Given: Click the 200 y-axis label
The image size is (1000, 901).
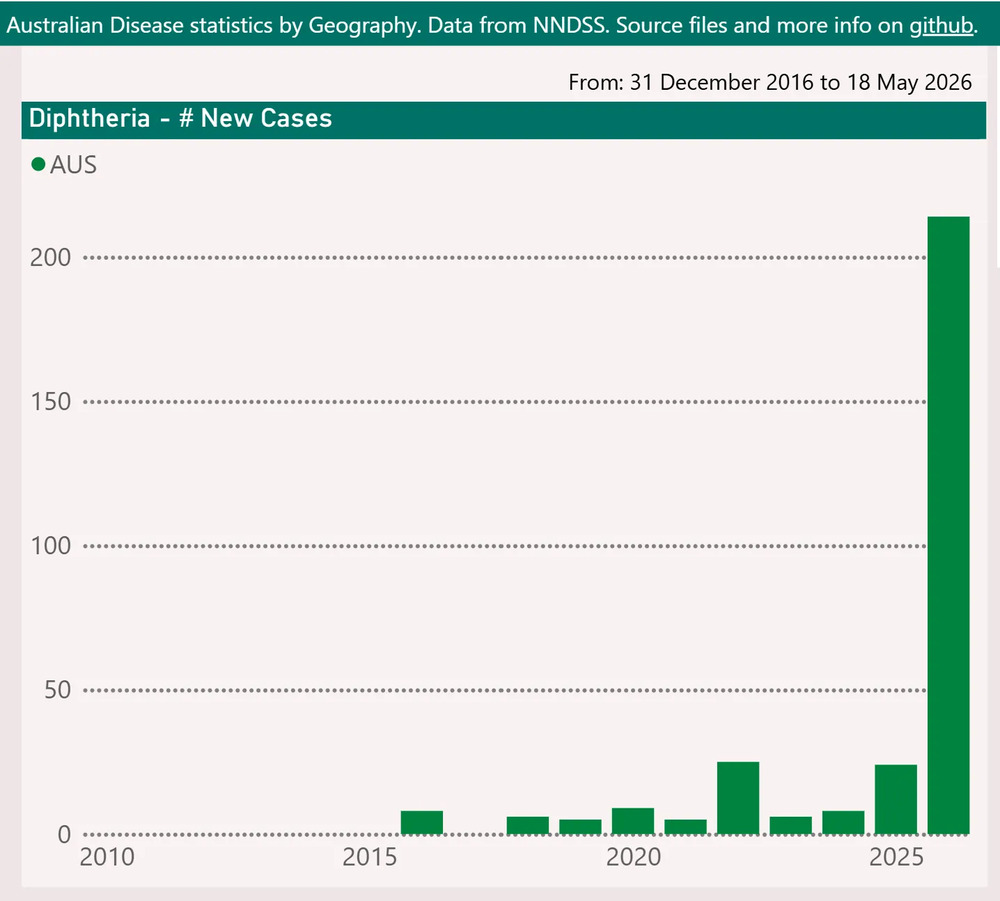Looking at the screenshot, I should (x=50, y=258).
